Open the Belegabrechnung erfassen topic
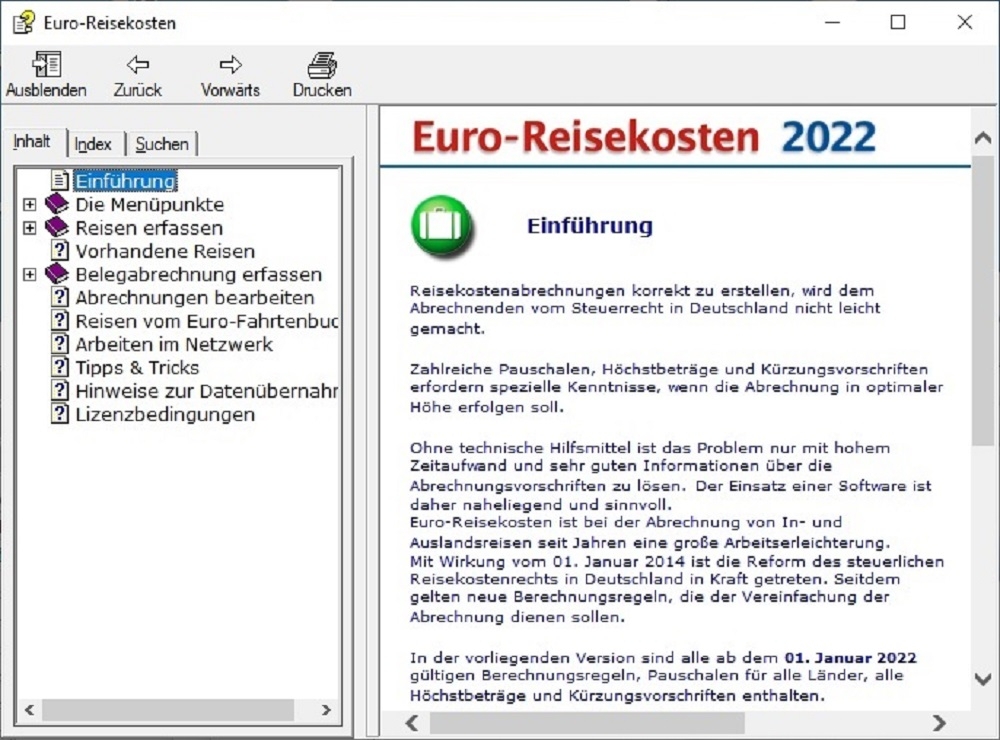 [199, 274]
